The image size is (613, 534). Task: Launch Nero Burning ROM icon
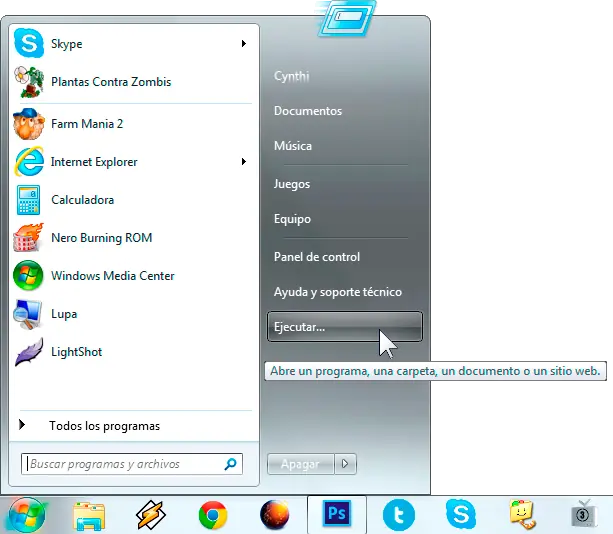[29, 237]
